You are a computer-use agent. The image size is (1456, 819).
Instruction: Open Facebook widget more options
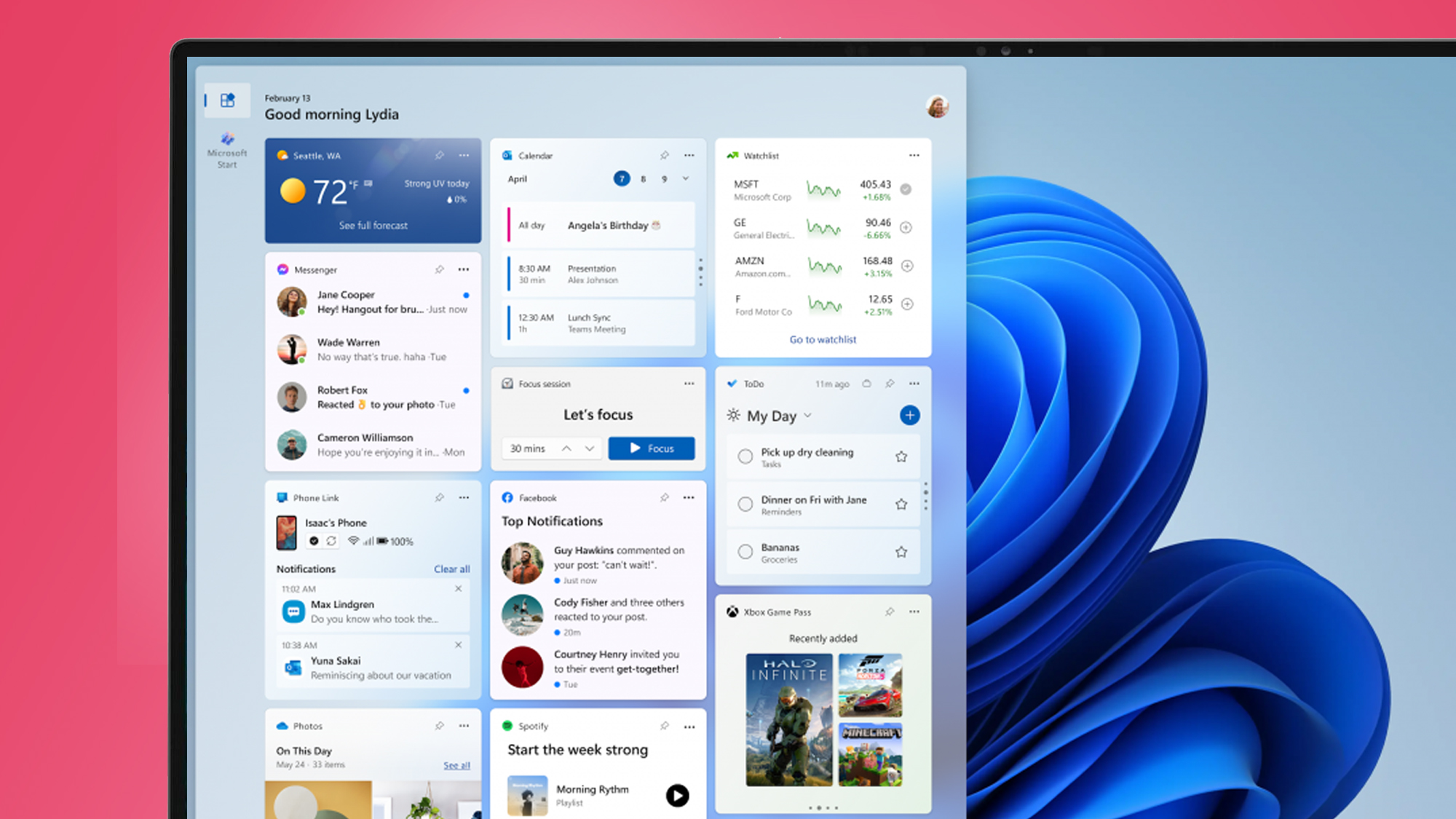point(689,498)
